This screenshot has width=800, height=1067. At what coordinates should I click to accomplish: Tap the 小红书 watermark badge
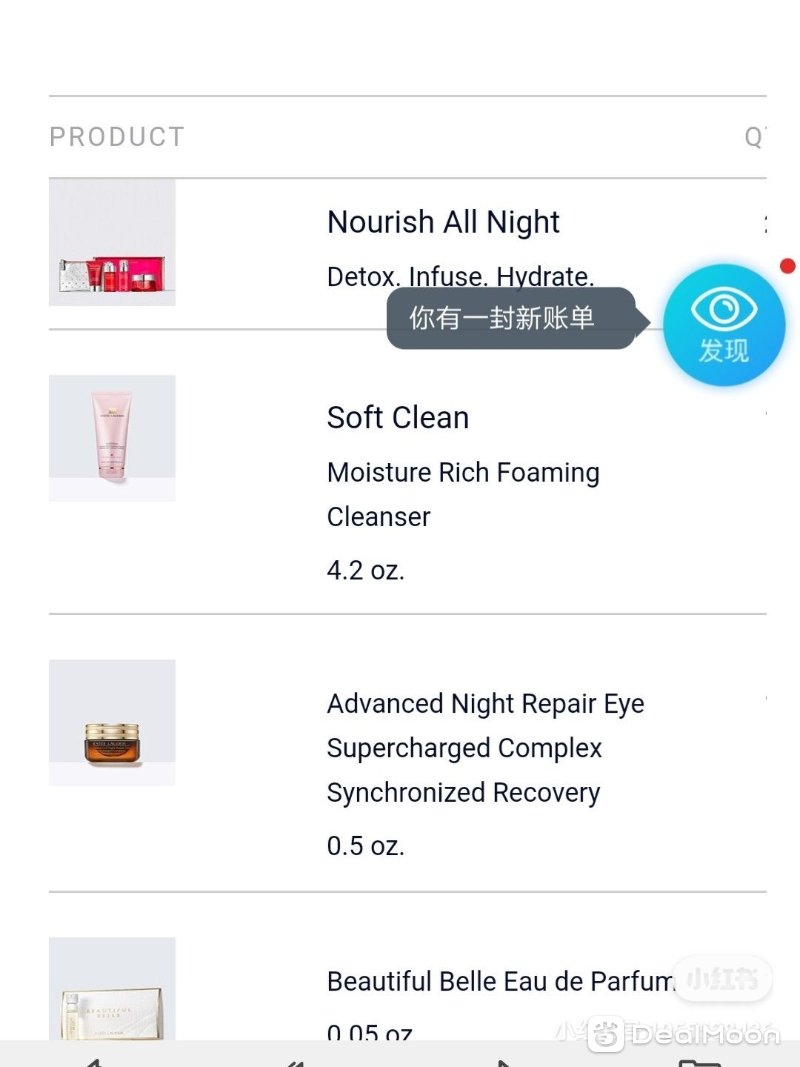pyautogui.click(x=722, y=979)
